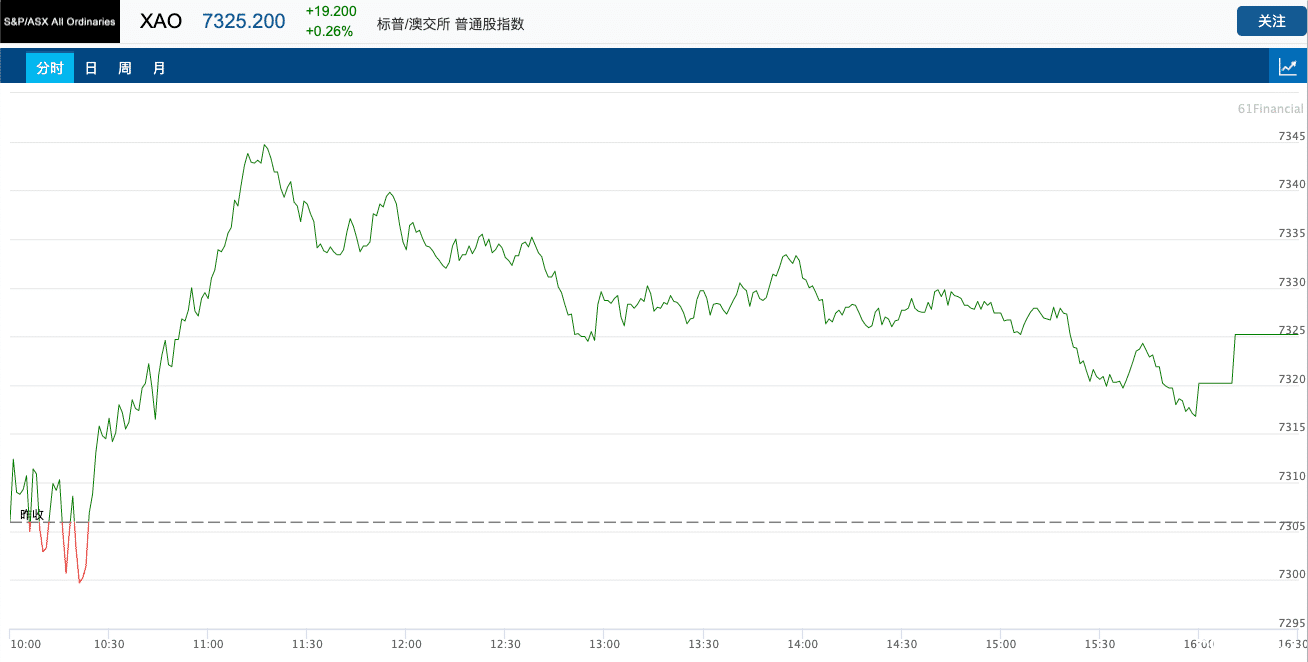
Task: Click the 标普/澳交所 普通股指数 name
Action: point(450,24)
